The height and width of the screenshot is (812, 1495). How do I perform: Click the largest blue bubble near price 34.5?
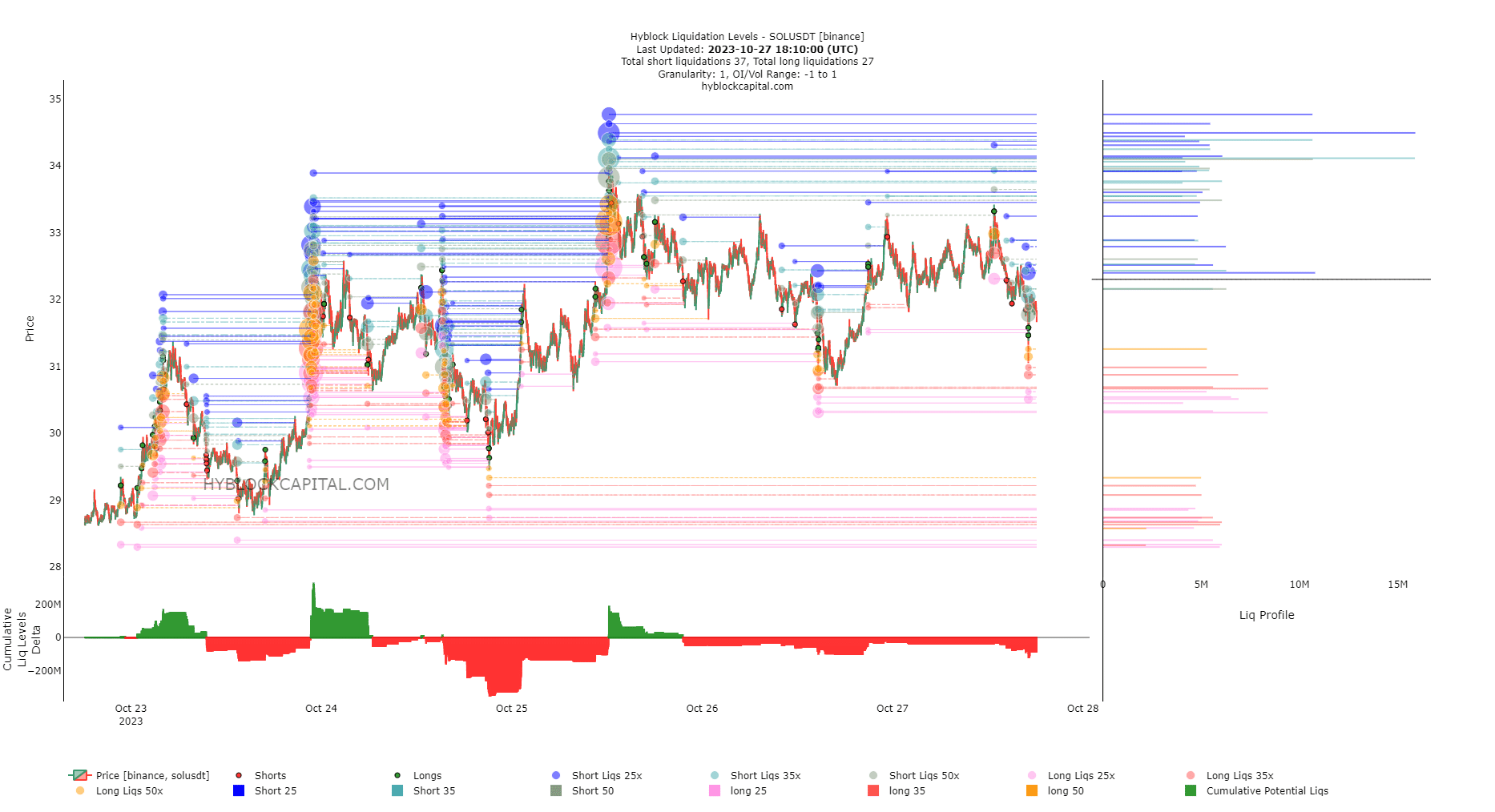click(x=609, y=133)
